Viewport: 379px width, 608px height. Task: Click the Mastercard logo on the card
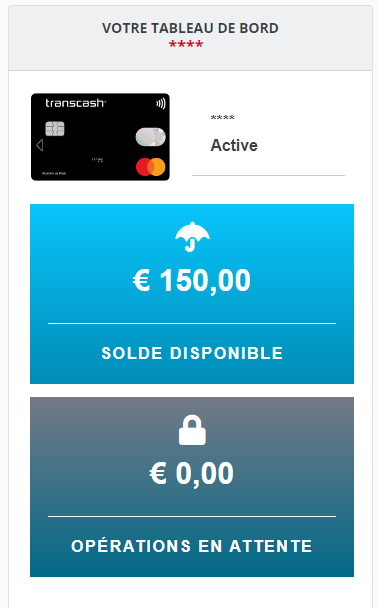tap(151, 167)
